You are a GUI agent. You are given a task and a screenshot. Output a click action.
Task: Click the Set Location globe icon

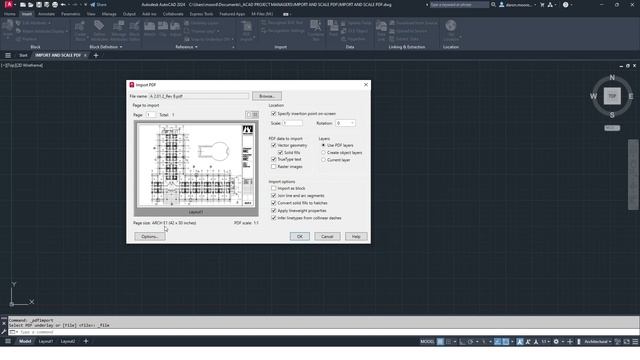[x=451, y=26]
